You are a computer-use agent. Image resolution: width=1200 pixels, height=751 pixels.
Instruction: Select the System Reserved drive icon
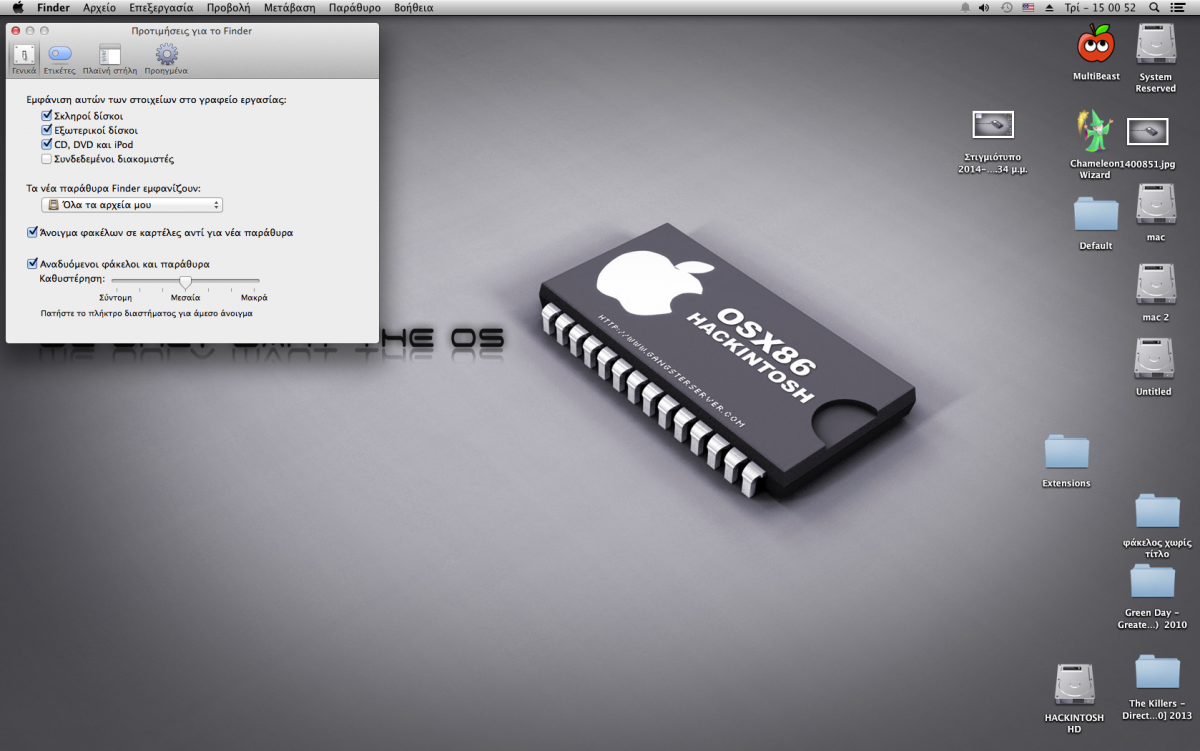(1156, 45)
